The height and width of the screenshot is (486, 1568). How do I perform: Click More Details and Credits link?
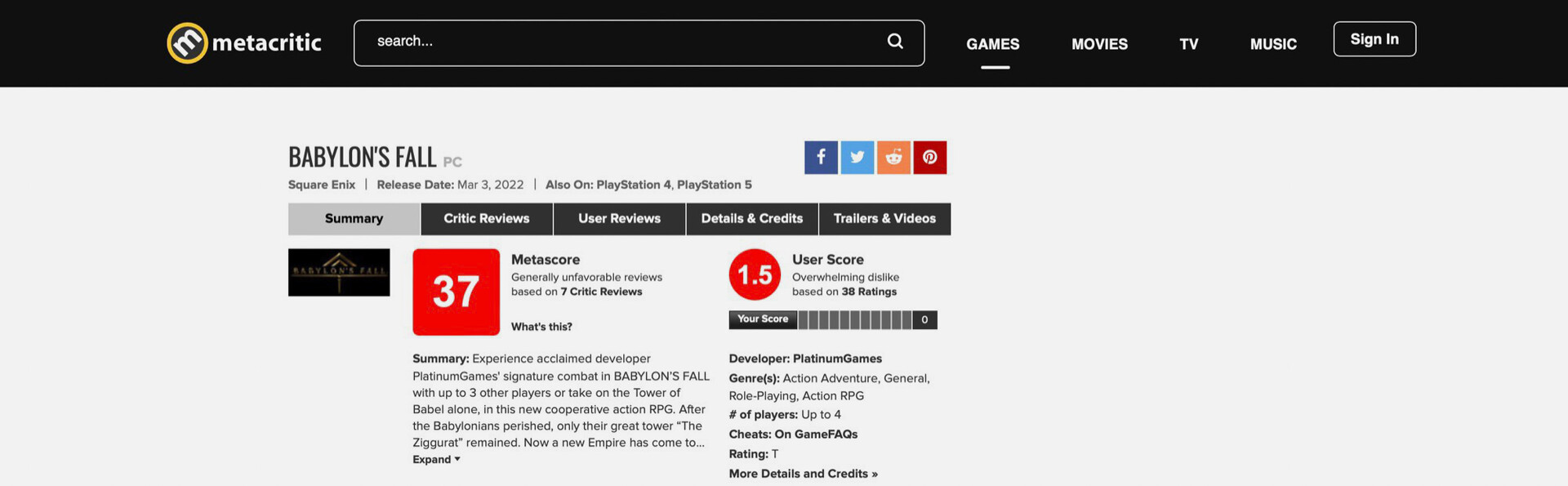point(804,474)
